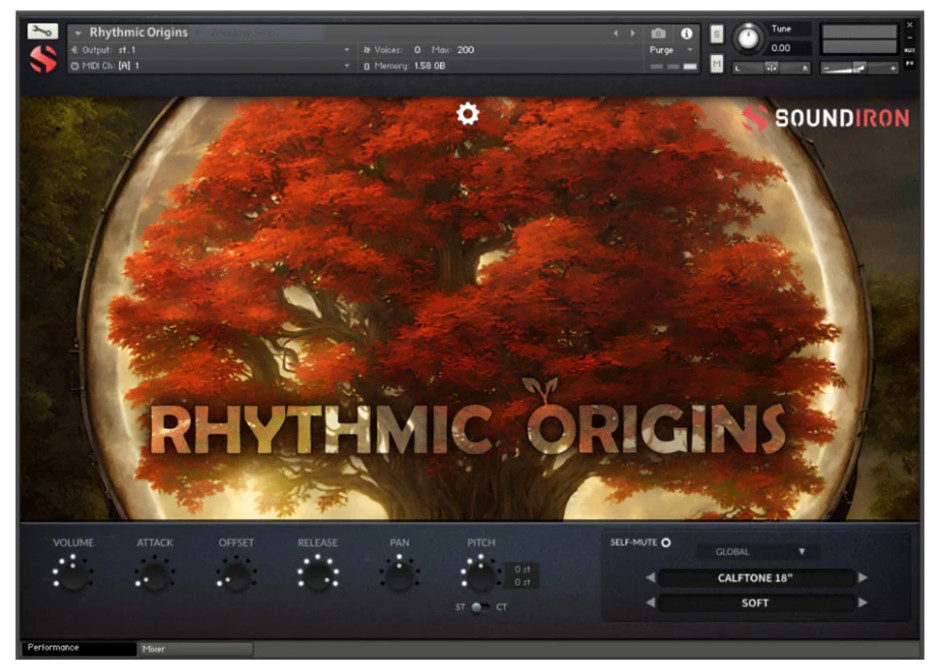Click the minus sign on the volume slider

pos(826,69)
